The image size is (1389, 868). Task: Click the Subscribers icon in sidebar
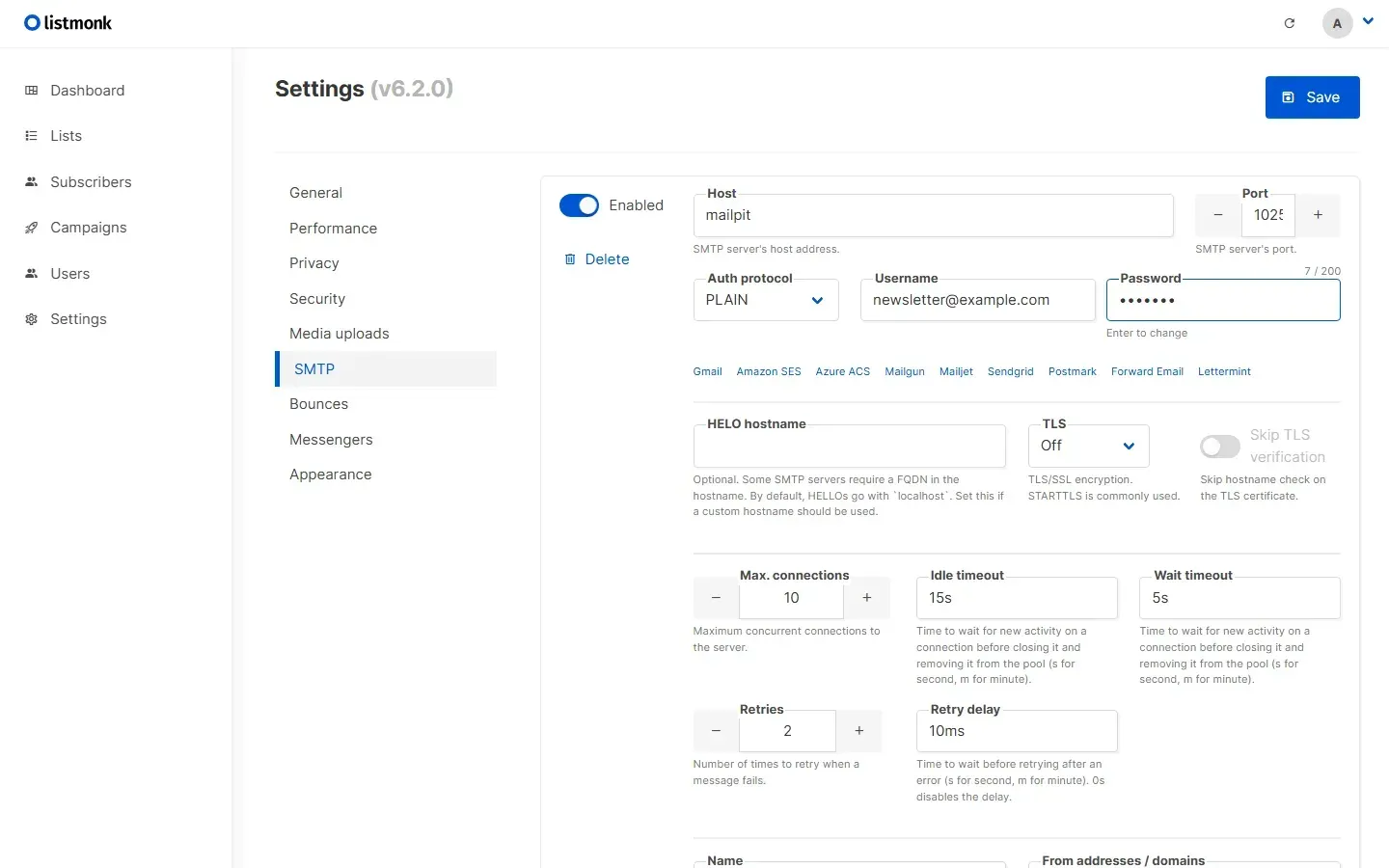tap(31, 182)
